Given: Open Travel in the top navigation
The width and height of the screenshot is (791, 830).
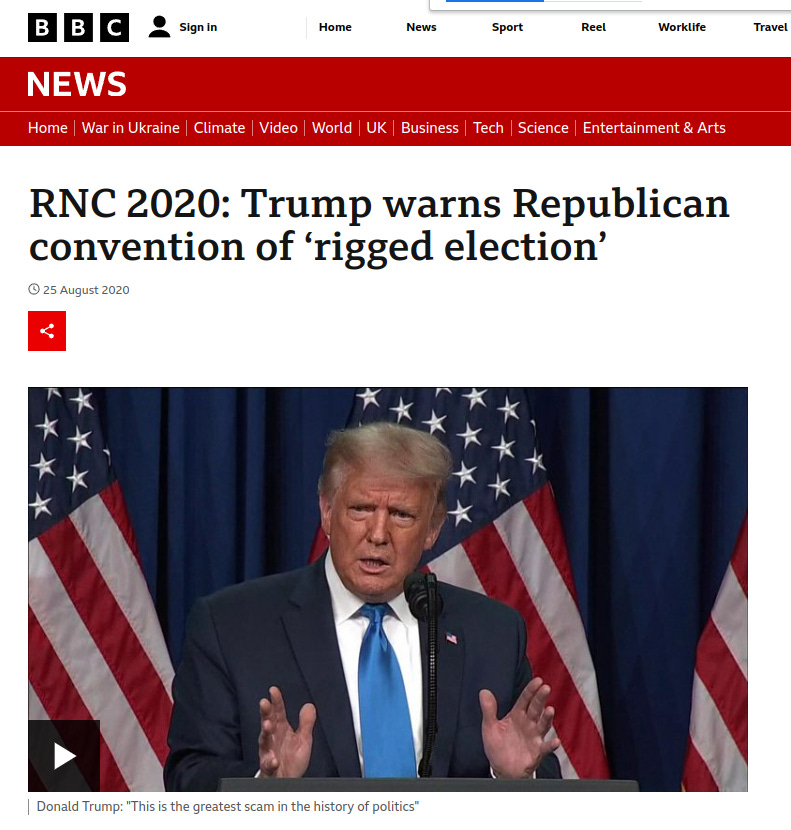Looking at the screenshot, I should click(771, 27).
